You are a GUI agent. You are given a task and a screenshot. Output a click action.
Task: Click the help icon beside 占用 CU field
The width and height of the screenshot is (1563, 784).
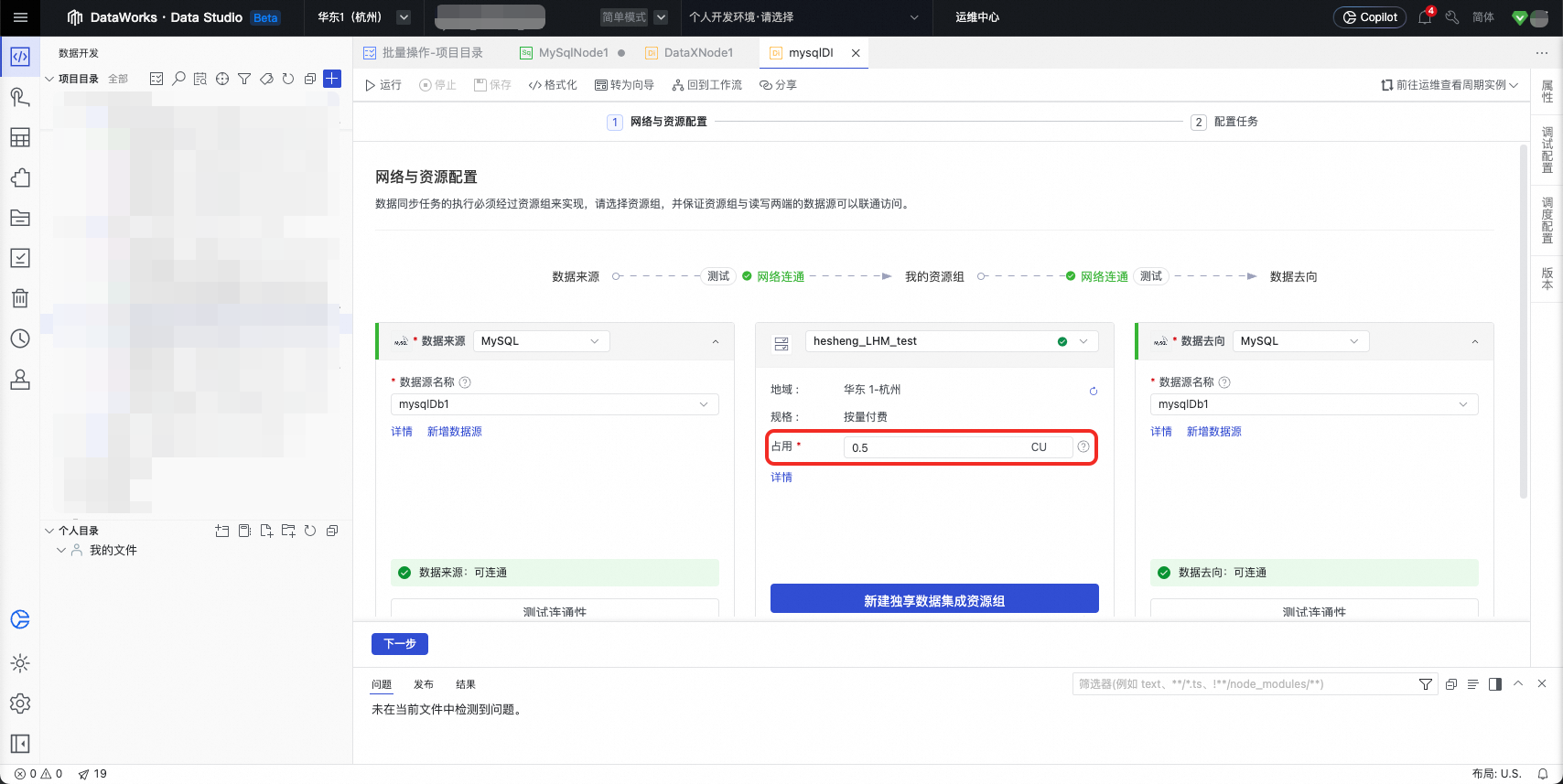(x=1083, y=446)
